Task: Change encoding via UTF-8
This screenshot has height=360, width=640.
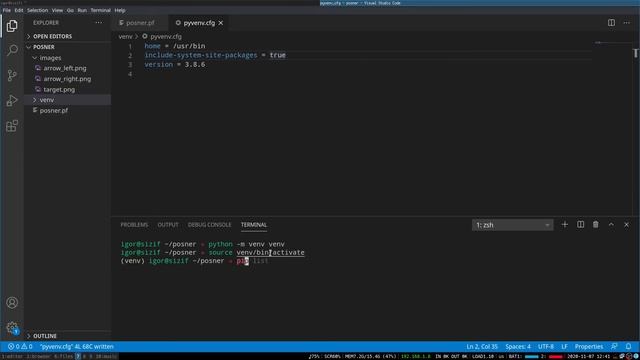Action: pos(546,347)
